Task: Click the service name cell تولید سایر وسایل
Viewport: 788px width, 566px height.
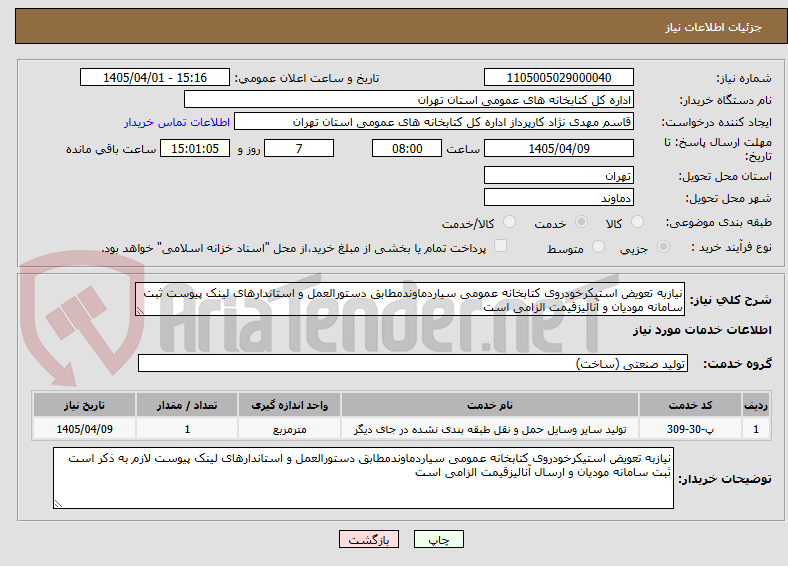Action: pos(490,429)
